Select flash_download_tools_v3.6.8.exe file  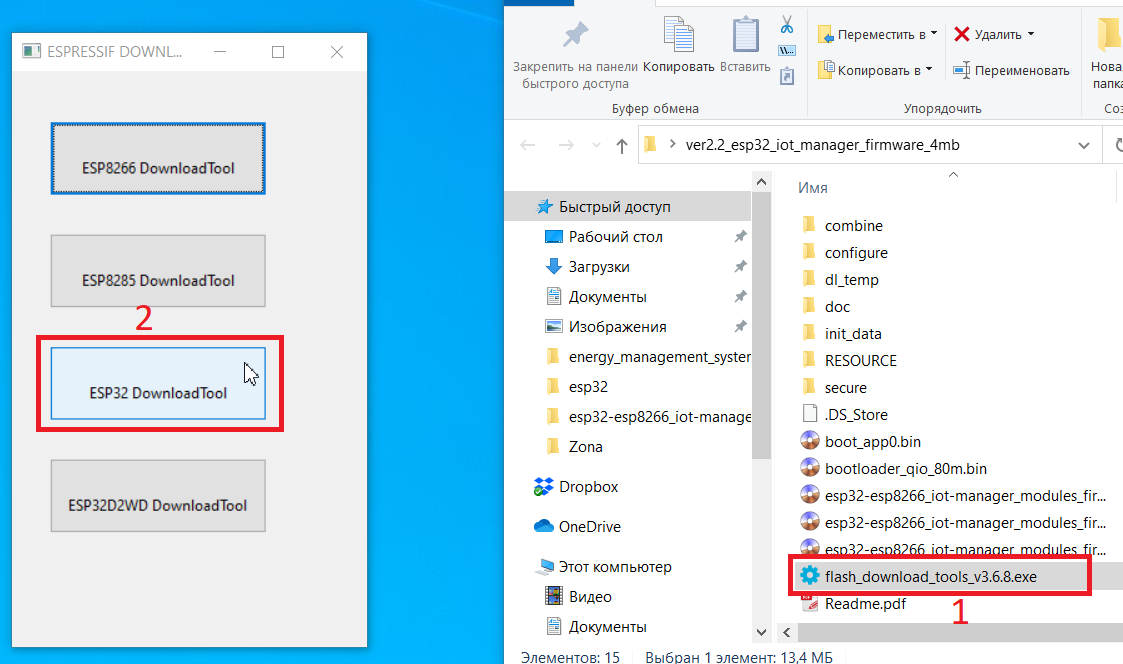(918, 576)
